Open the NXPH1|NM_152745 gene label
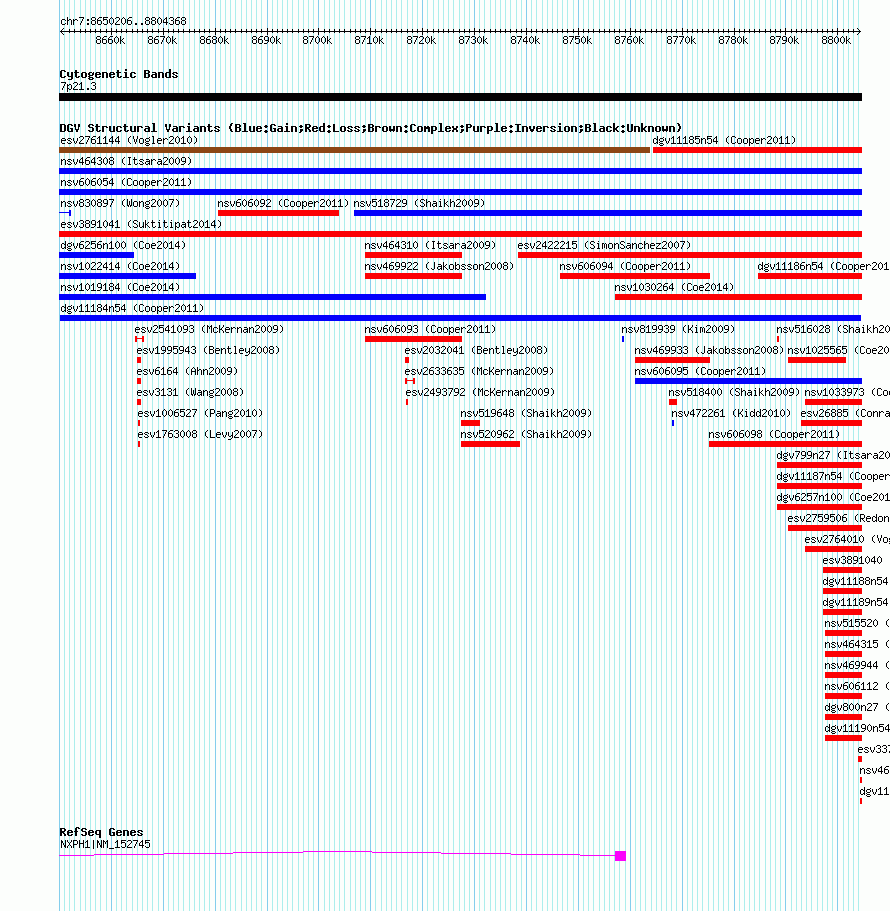The image size is (890, 911). [x=105, y=844]
